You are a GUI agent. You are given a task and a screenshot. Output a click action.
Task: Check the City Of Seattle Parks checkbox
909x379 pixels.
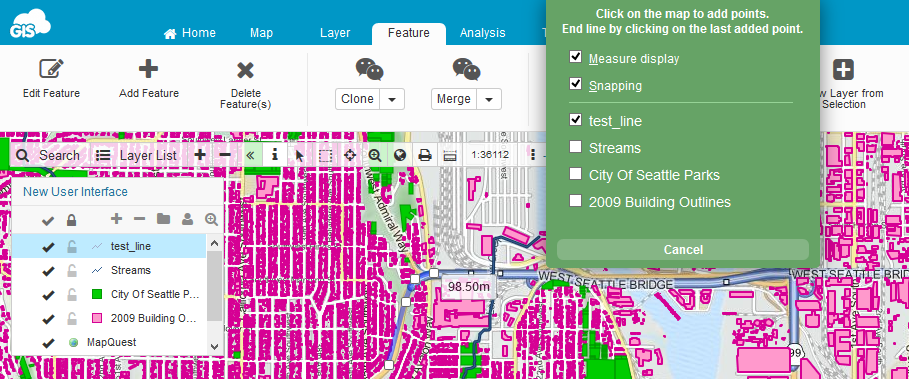pos(576,173)
